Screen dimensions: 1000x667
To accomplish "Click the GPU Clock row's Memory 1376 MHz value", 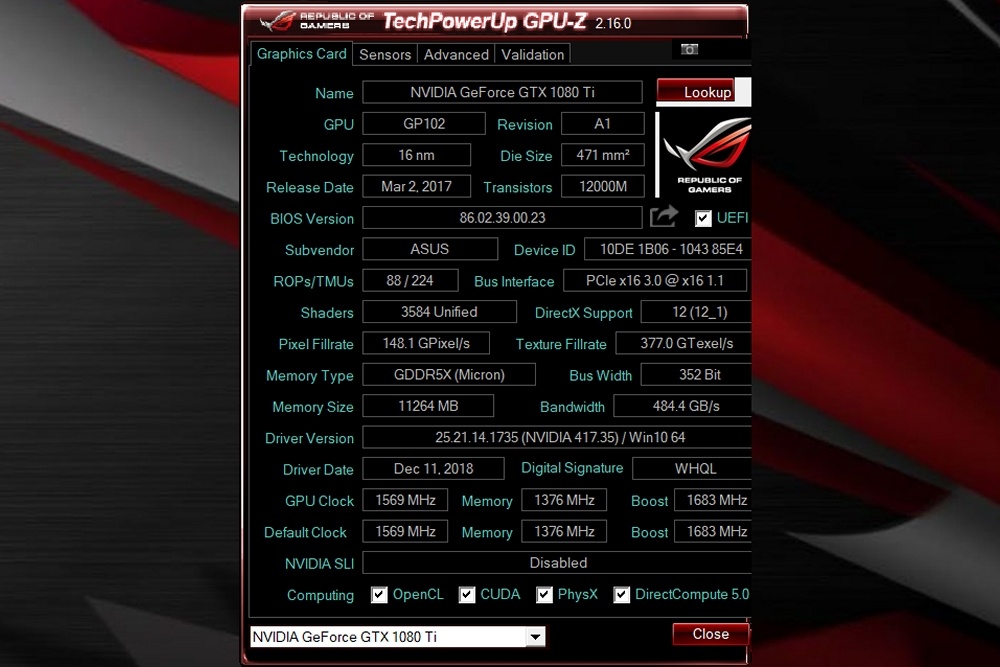I will [x=564, y=500].
